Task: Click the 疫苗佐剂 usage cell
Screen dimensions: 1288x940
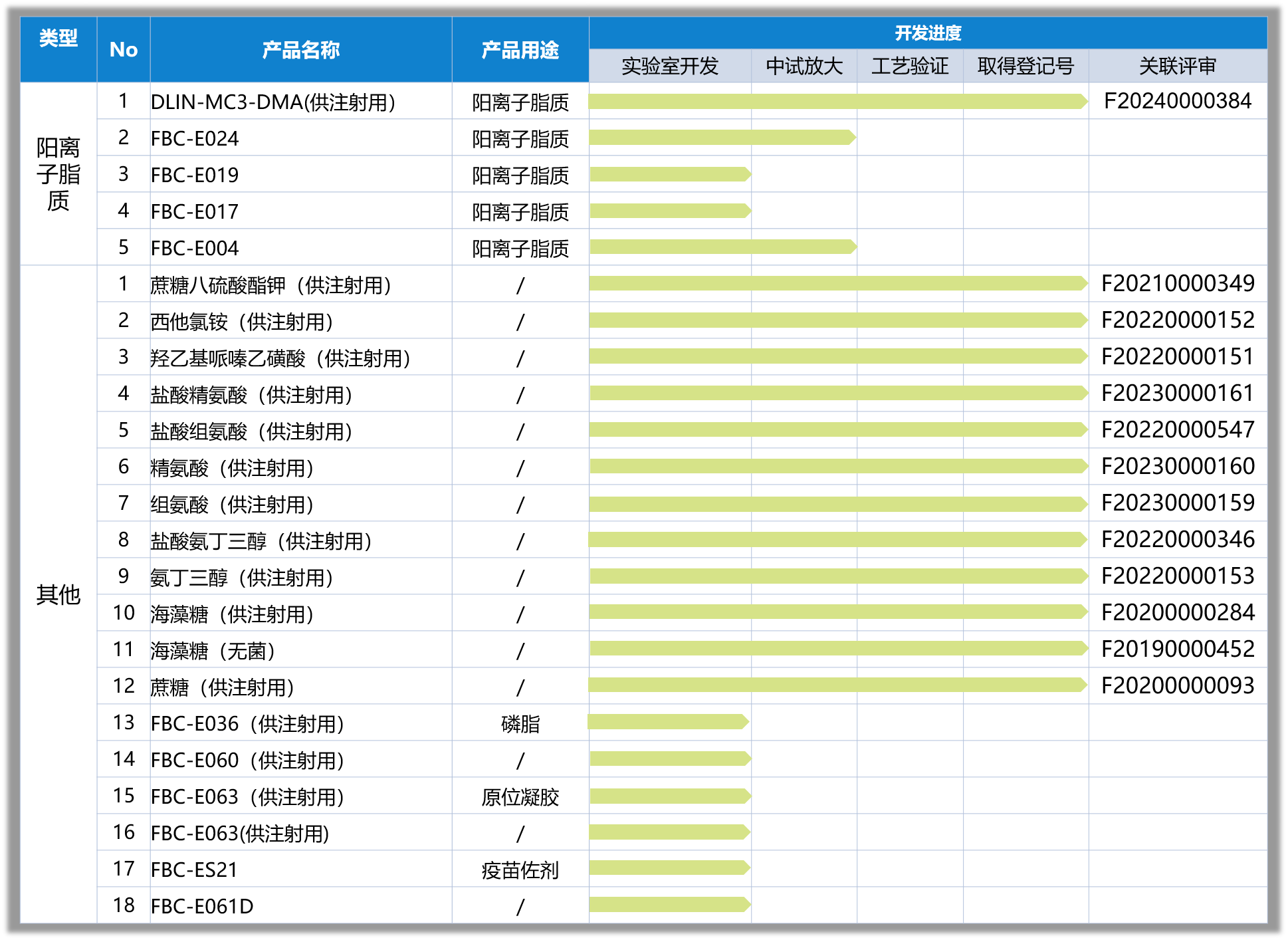Action: tap(520, 870)
